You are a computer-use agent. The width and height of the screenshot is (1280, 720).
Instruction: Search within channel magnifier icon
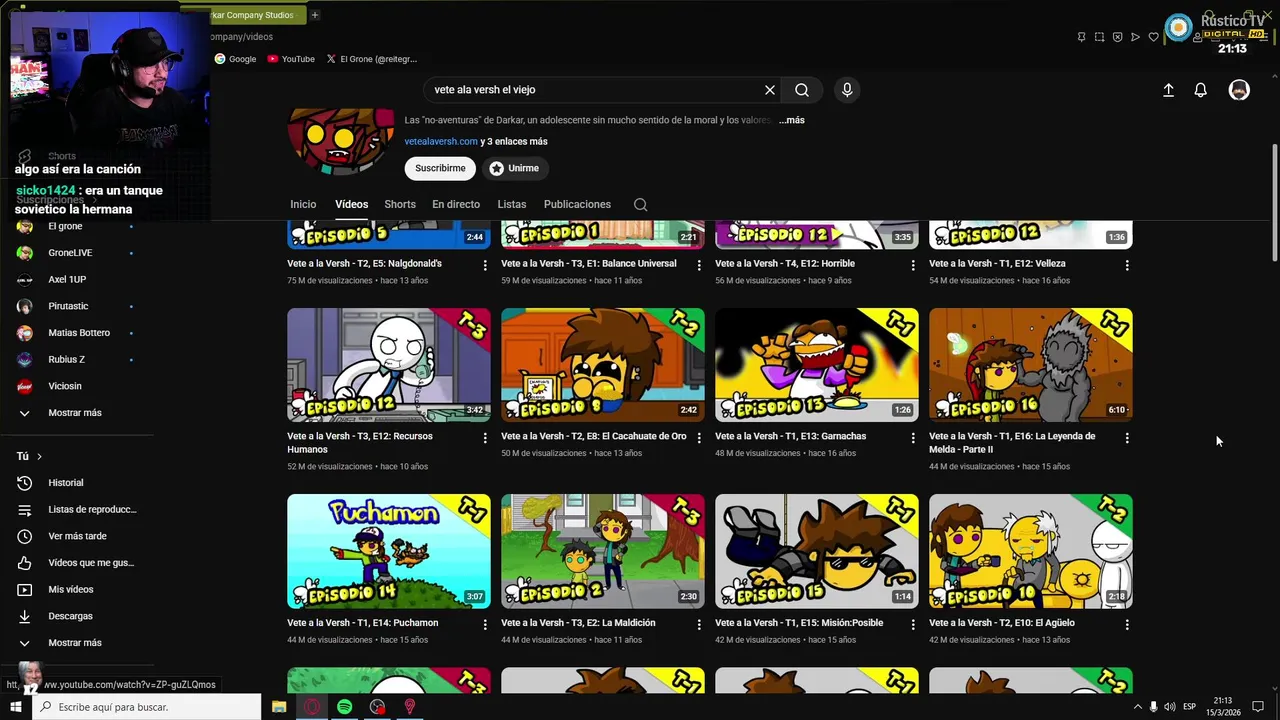[x=641, y=204]
